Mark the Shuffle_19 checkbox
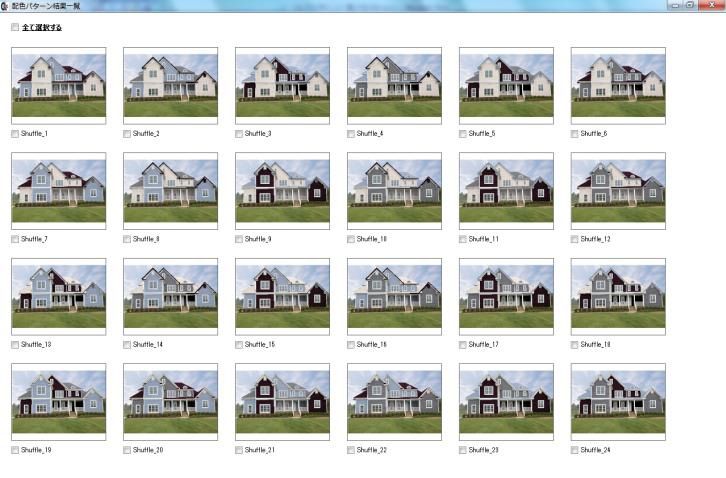Screen dimensions: 726x478 pyautogui.click(x=15, y=450)
